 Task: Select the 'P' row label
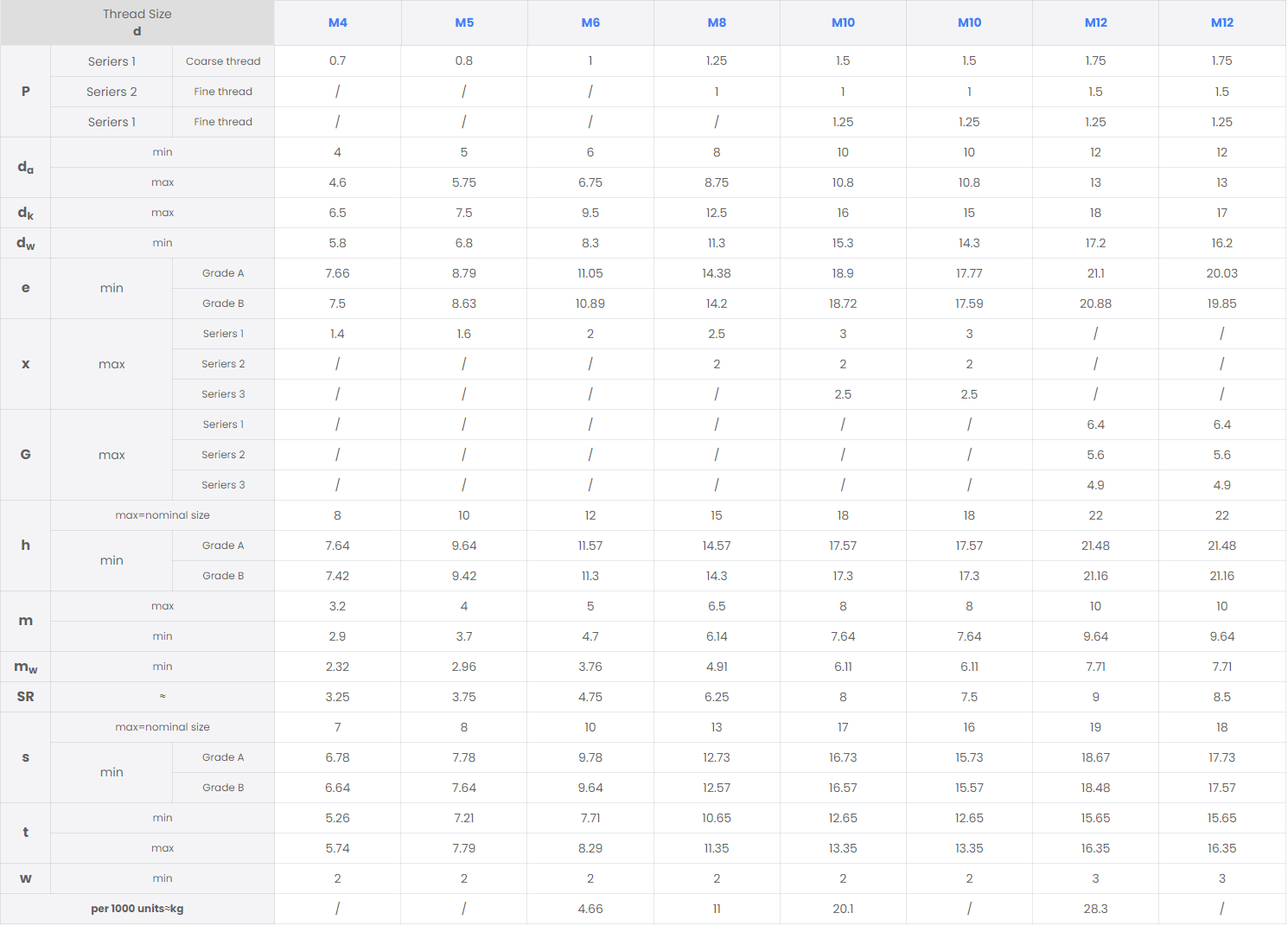tap(26, 92)
